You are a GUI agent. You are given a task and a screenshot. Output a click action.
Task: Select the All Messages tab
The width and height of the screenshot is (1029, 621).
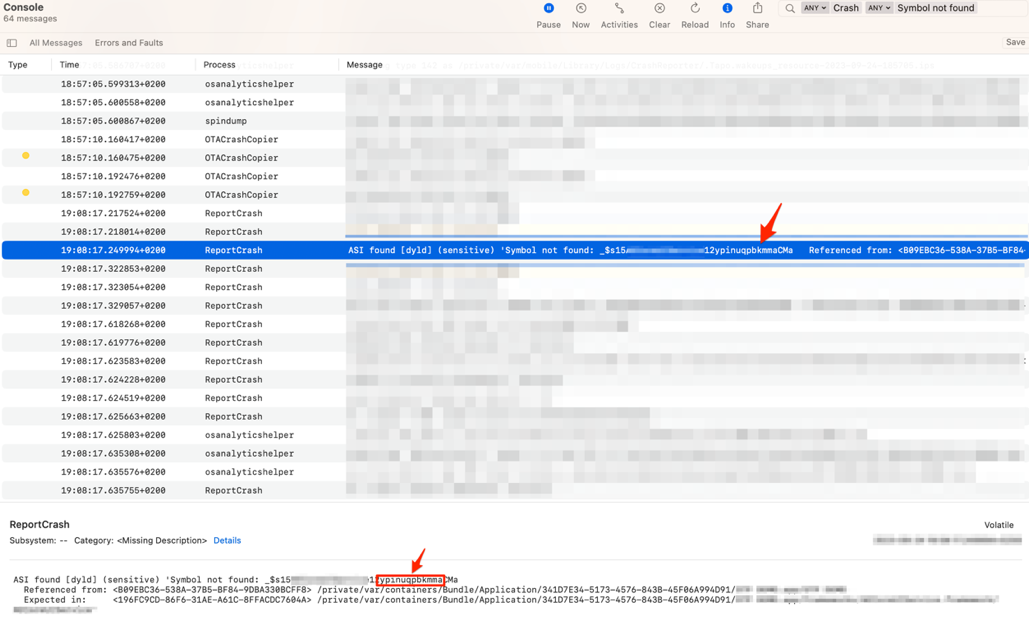pos(56,42)
